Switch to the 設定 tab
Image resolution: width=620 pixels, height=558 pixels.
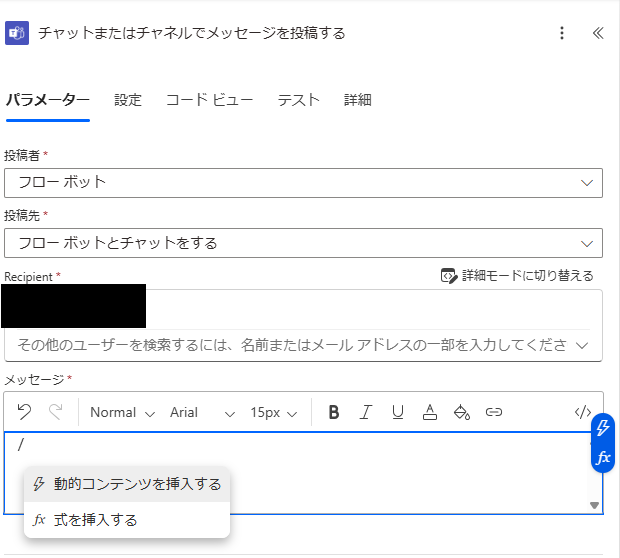coord(128,100)
